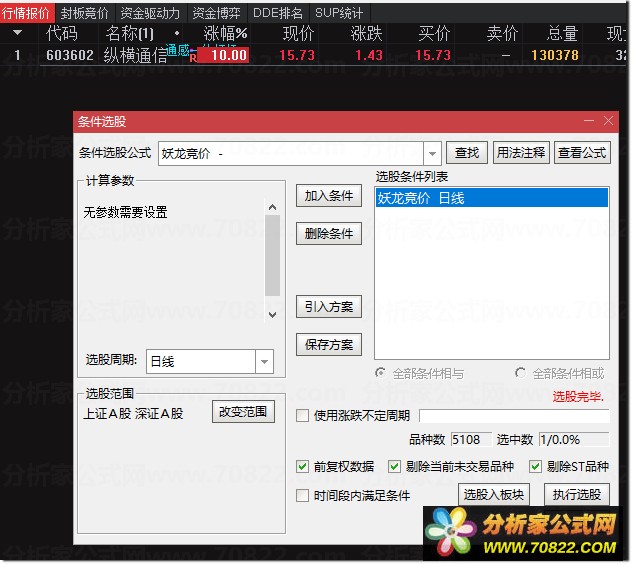This screenshot has height=564, width=633.
Task: Open the triangle menu left of 代码
Action: pos(17,32)
